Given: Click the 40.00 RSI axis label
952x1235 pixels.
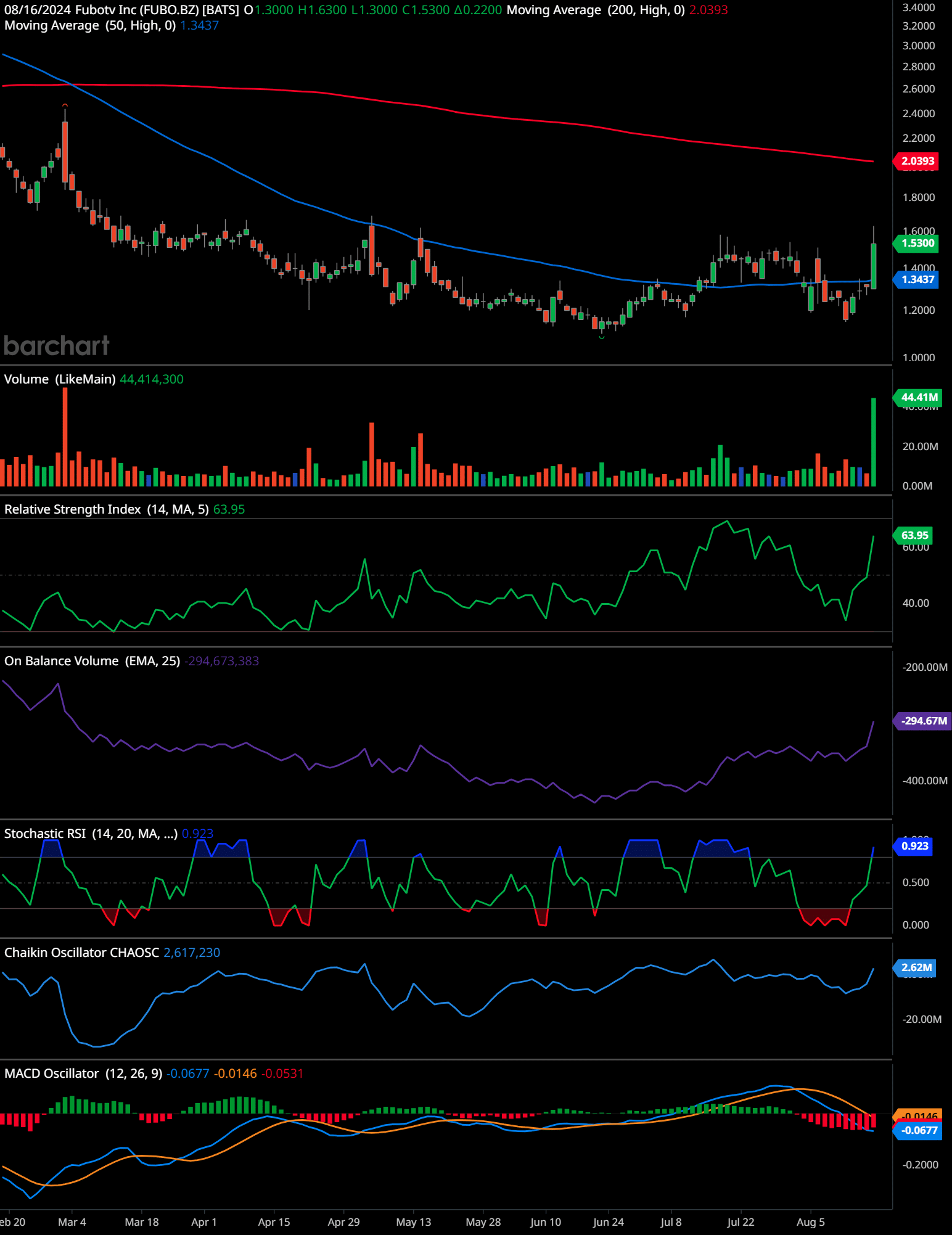Looking at the screenshot, I should click(916, 603).
